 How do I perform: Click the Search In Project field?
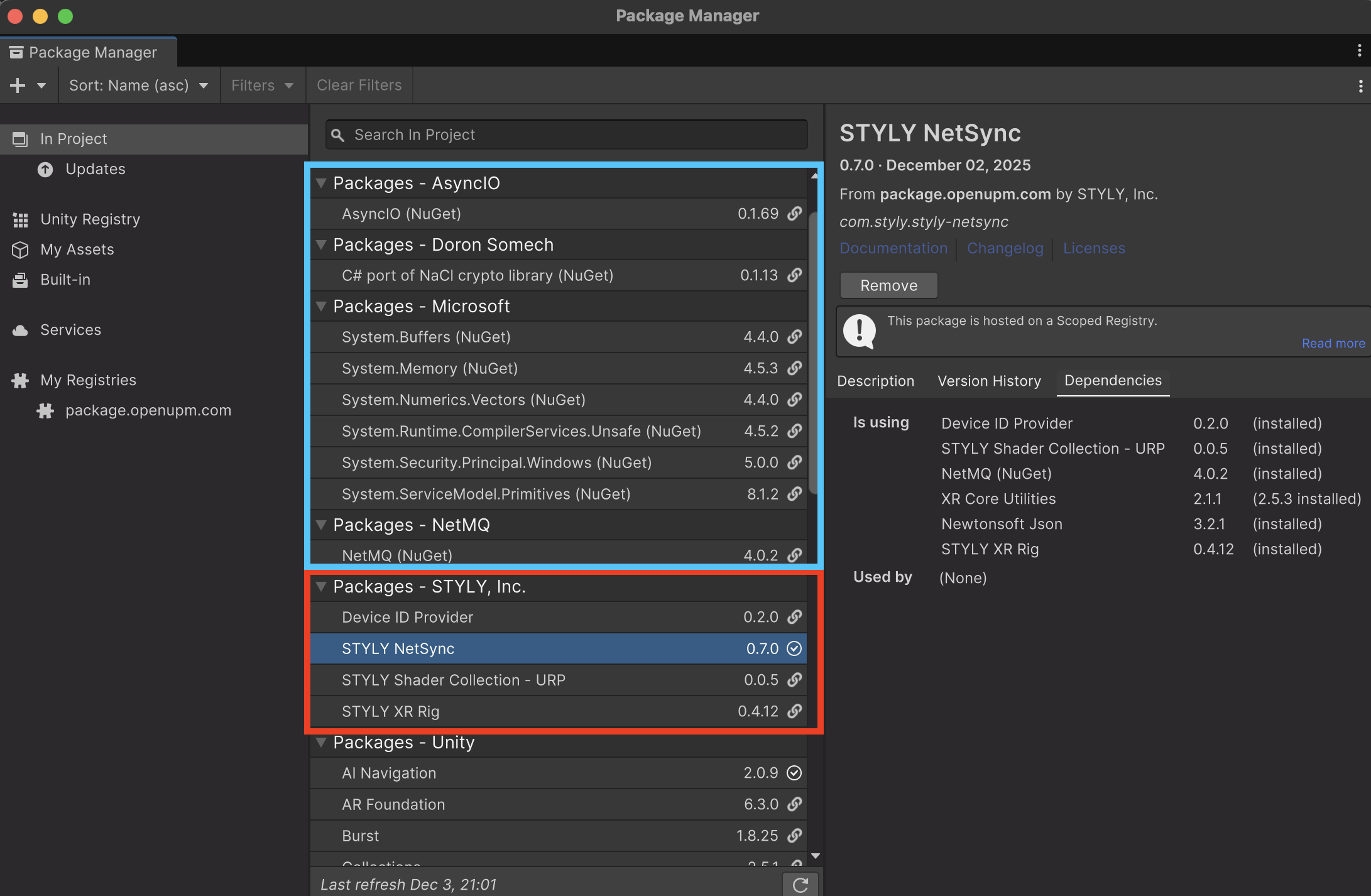(x=565, y=134)
